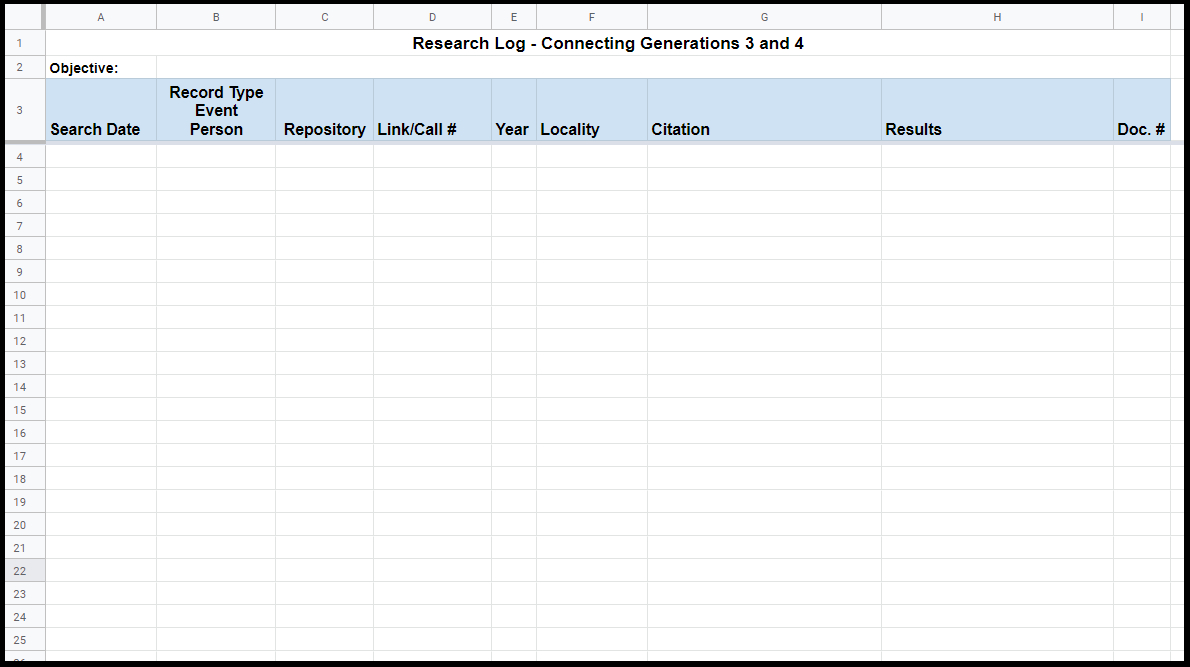Select column I by clicking its header
Image resolution: width=1190 pixels, height=667 pixels.
(1141, 16)
